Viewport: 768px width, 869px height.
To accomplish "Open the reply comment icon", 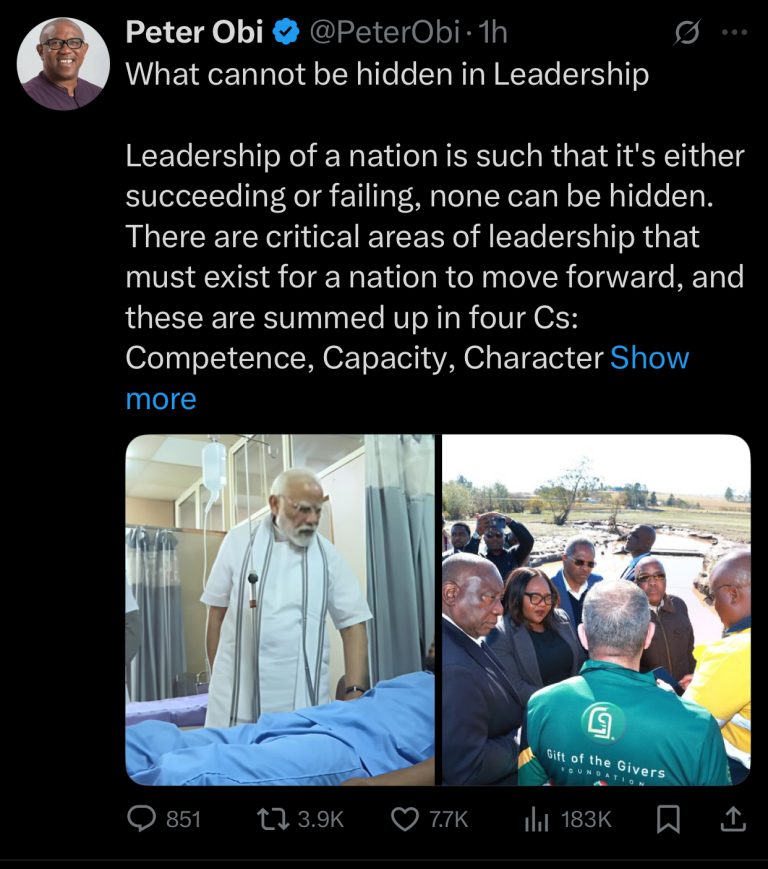I will coord(141,819).
